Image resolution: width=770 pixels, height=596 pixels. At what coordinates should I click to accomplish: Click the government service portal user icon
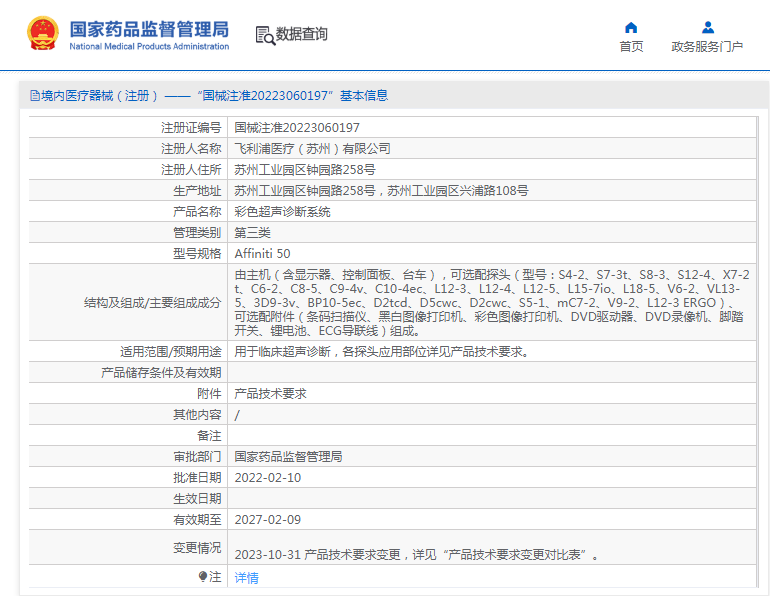[708, 27]
